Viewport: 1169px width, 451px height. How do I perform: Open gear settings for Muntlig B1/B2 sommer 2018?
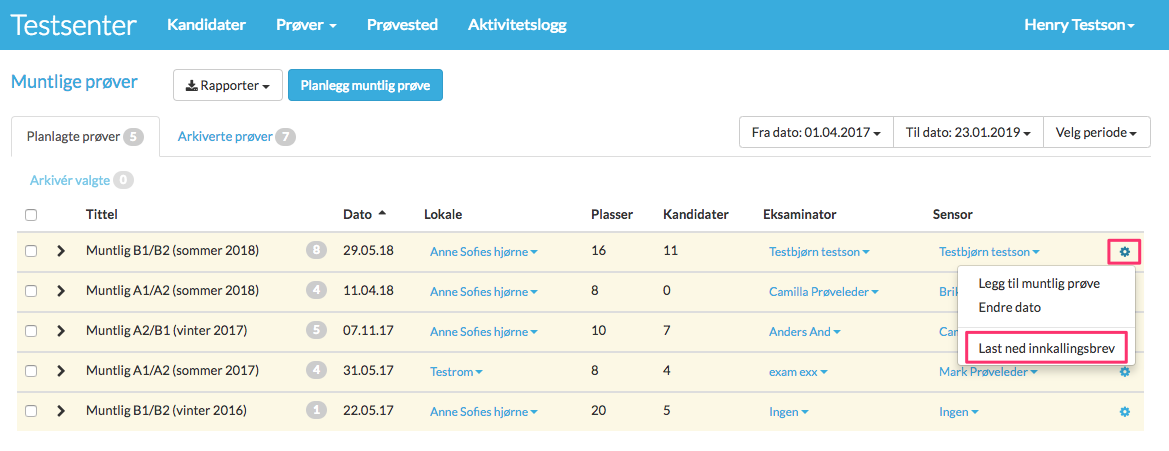[x=1124, y=252]
